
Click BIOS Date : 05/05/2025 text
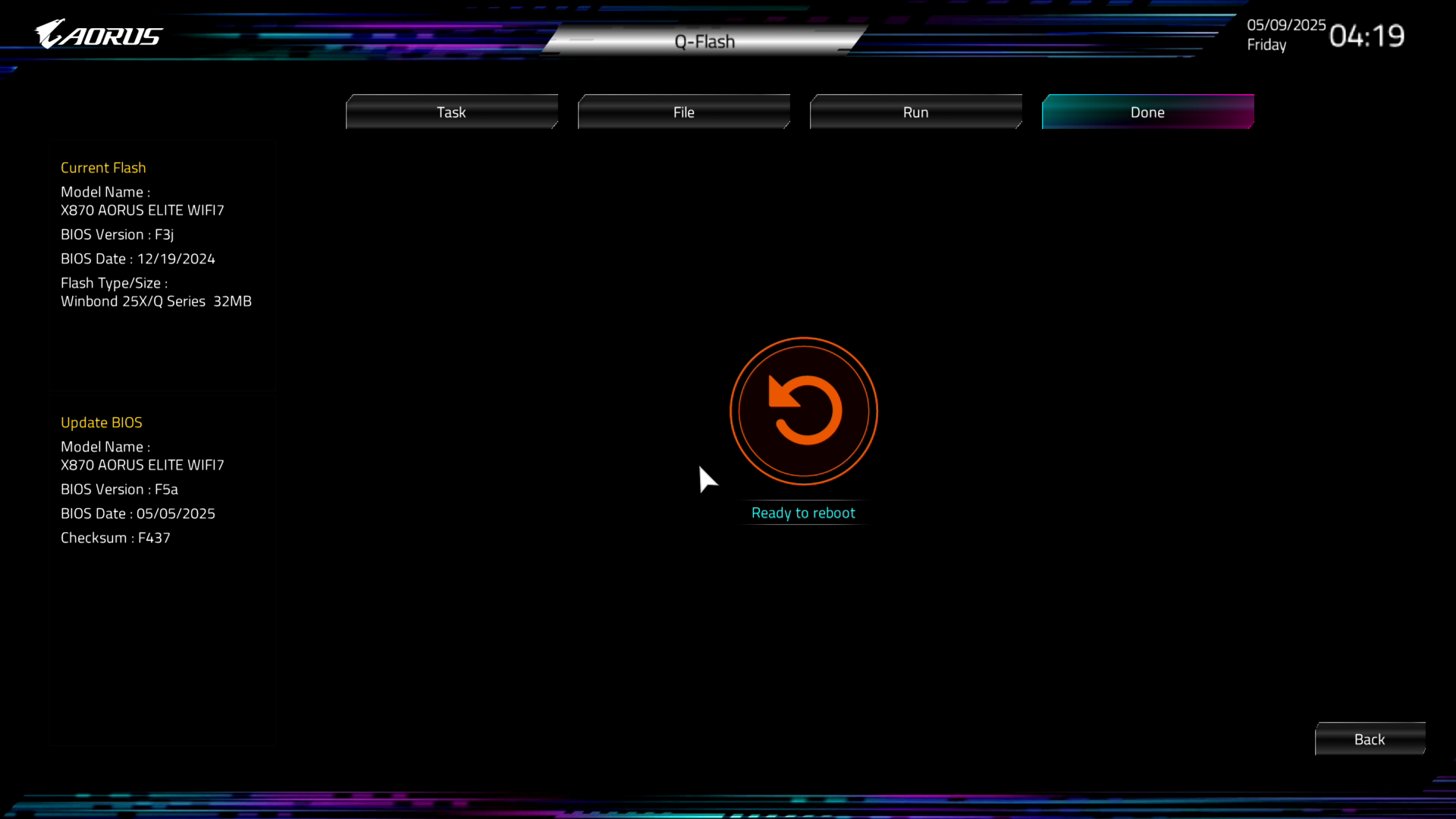pyautogui.click(x=138, y=513)
